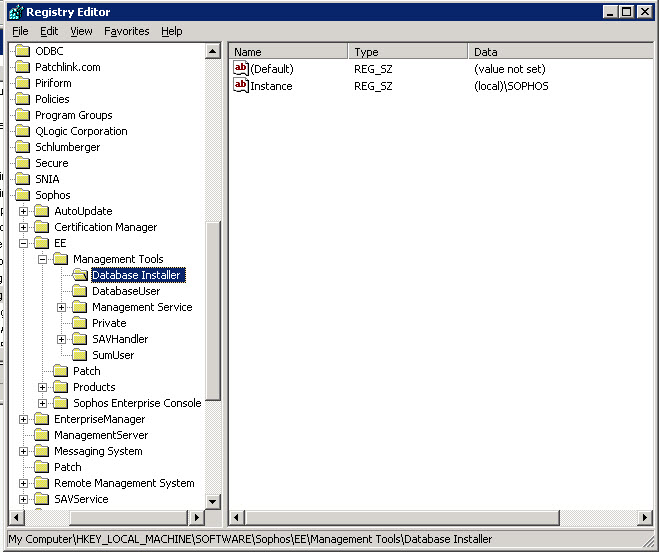Click the SumUser folder icon
The height and width of the screenshot is (552, 659).
coord(79,355)
